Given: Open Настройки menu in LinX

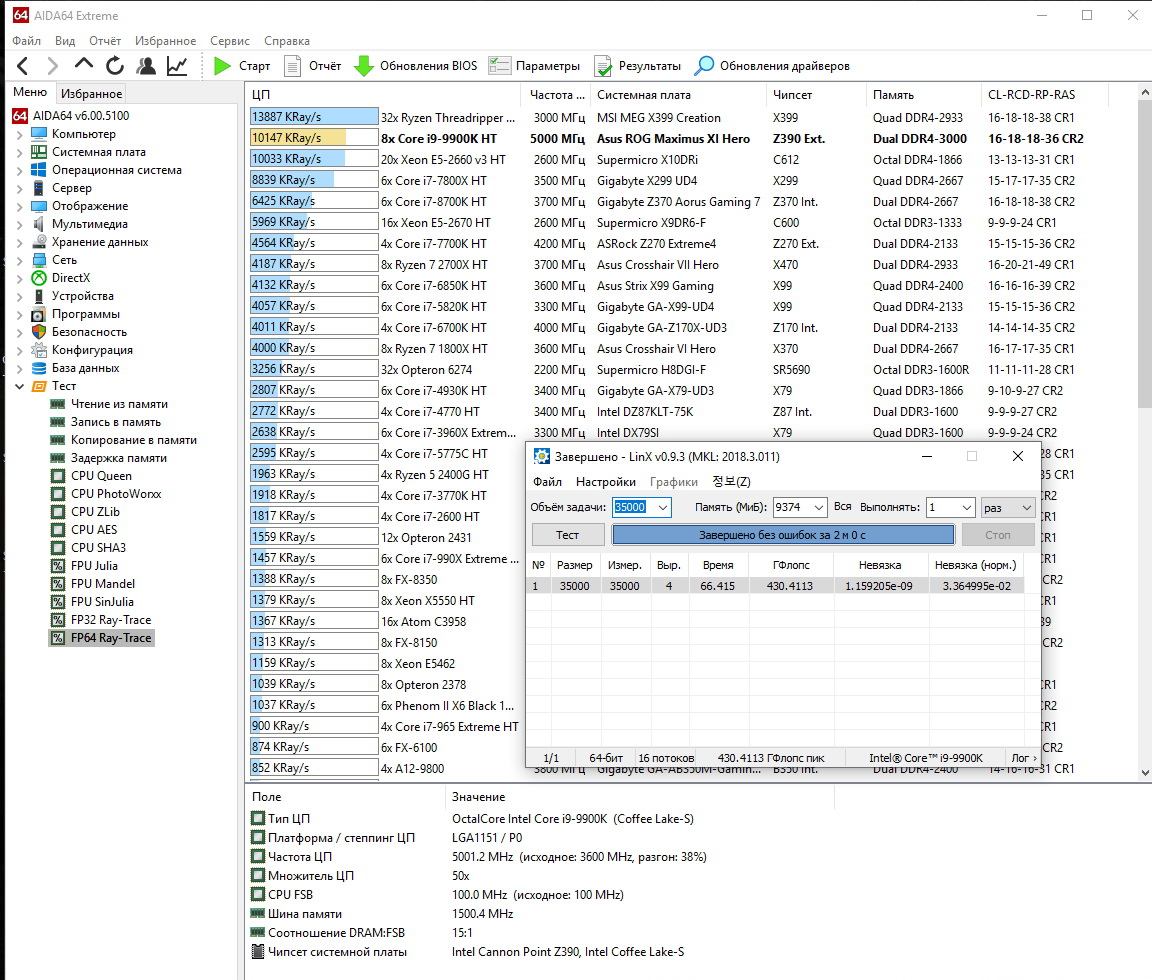Looking at the screenshot, I should pyautogui.click(x=605, y=482).
